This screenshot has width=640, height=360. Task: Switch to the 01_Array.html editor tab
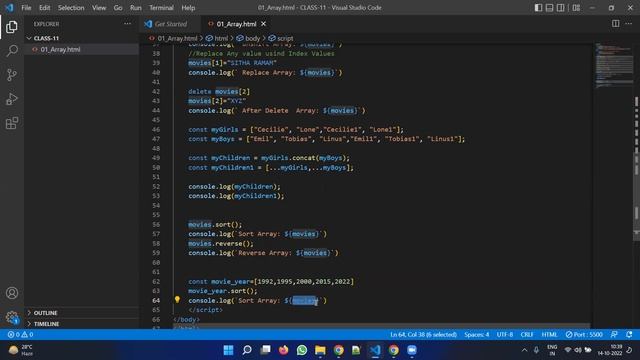[x=236, y=24]
